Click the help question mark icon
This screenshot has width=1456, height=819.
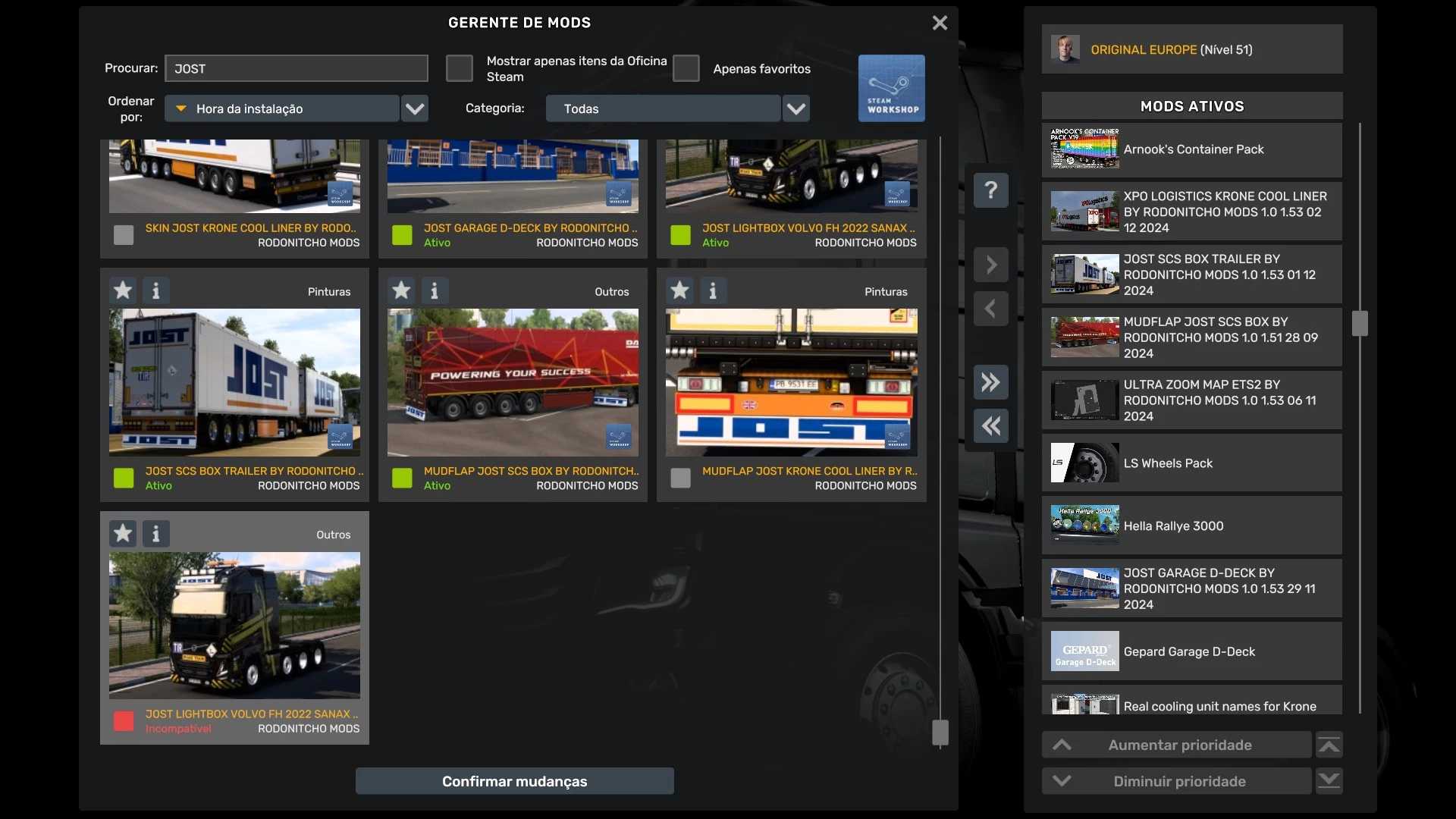tap(990, 190)
